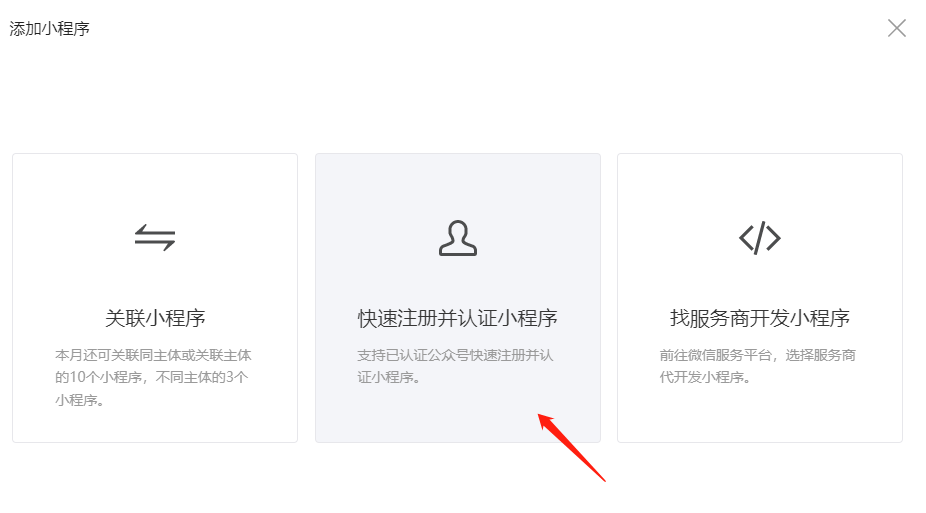
Task: Select the 关联小程序 card title
Action: 155,318
